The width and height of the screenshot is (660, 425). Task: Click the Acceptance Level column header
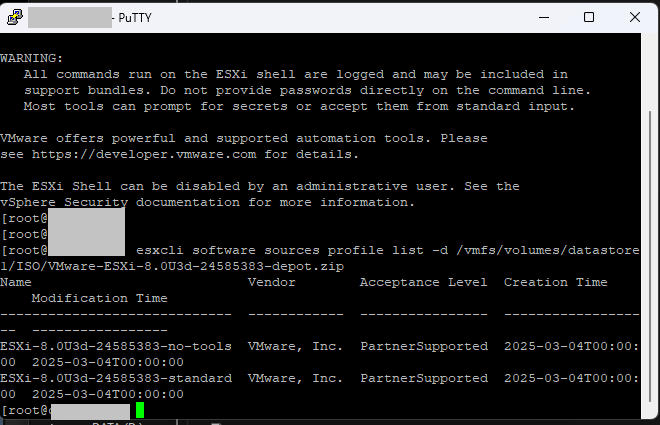(x=423, y=282)
